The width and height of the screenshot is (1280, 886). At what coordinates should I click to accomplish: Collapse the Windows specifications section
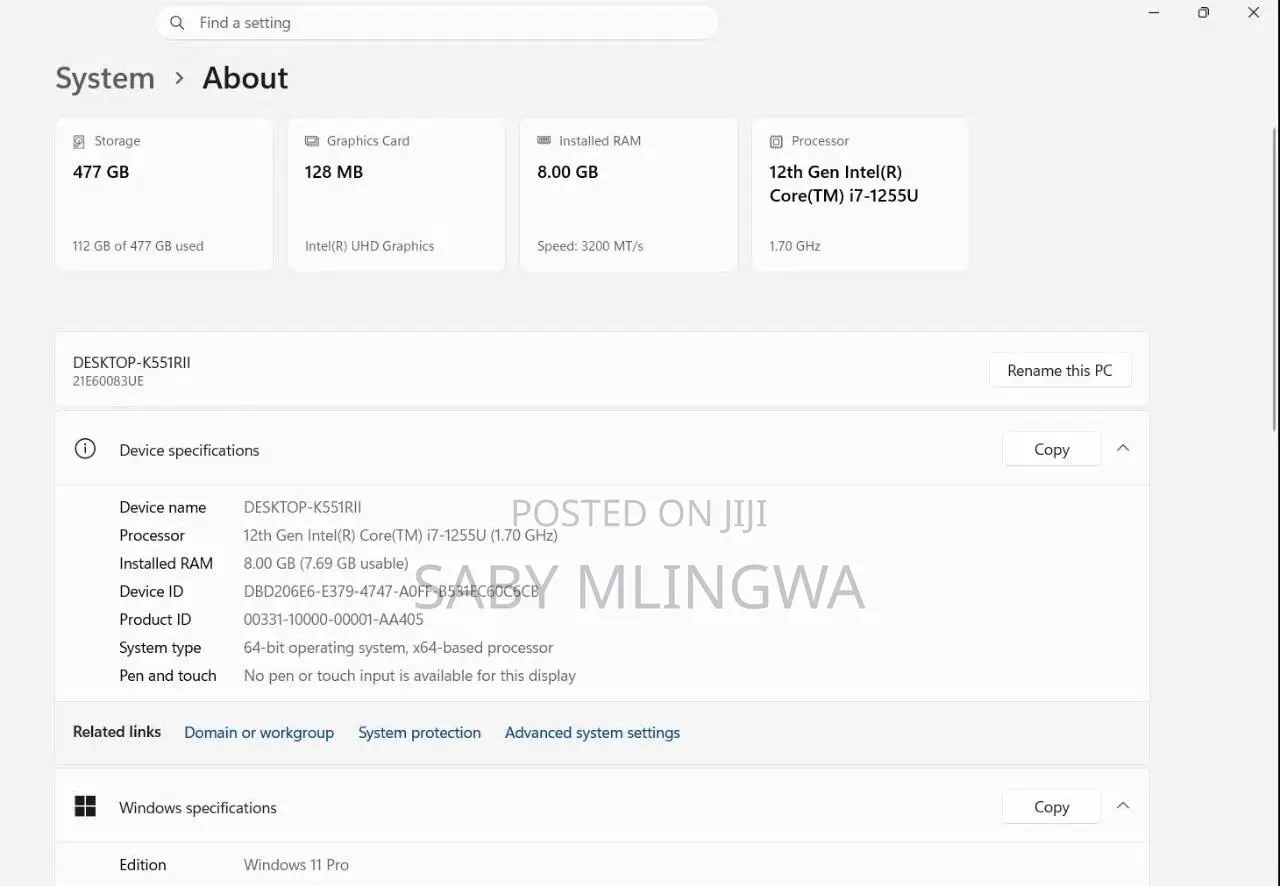[1123, 806]
